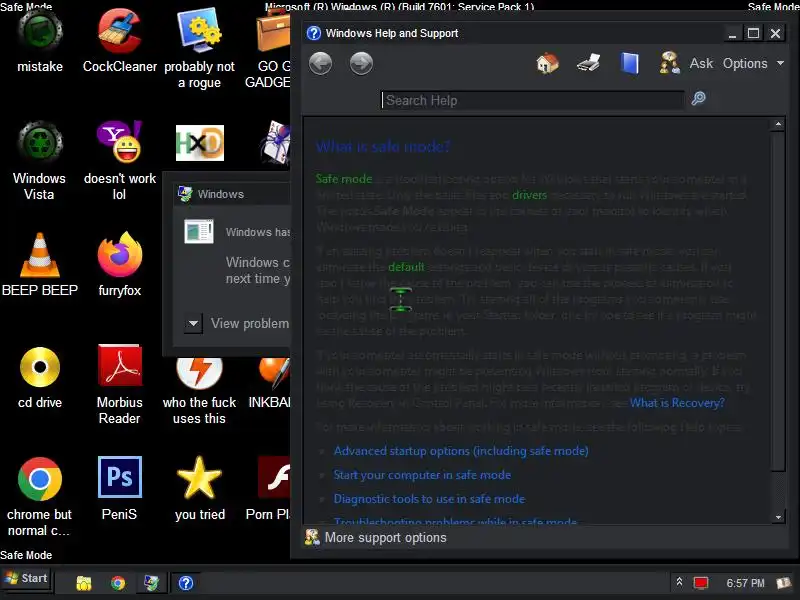Click the green 'default' glossary term
The height and width of the screenshot is (600, 800).
[x=406, y=267]
